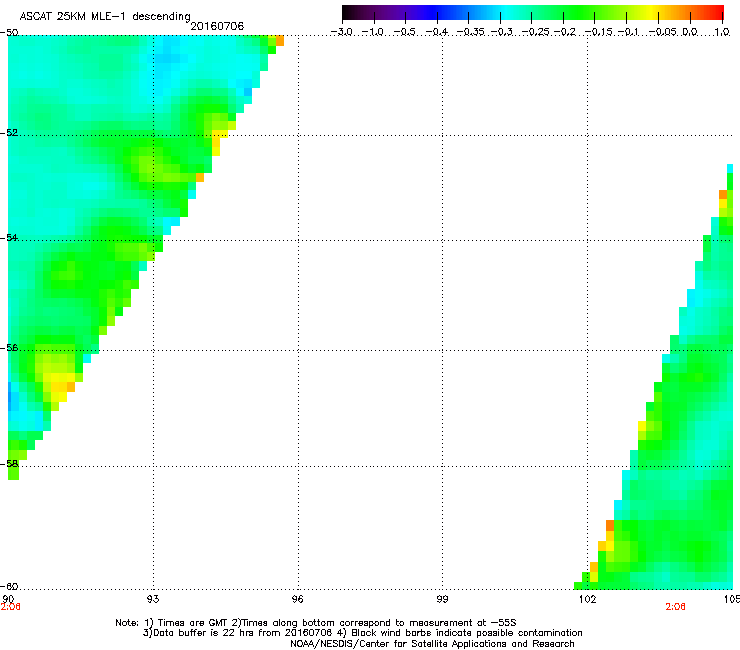740x650 pixels.
Task: Click the -50 latitude axis label
Action: 9,33
